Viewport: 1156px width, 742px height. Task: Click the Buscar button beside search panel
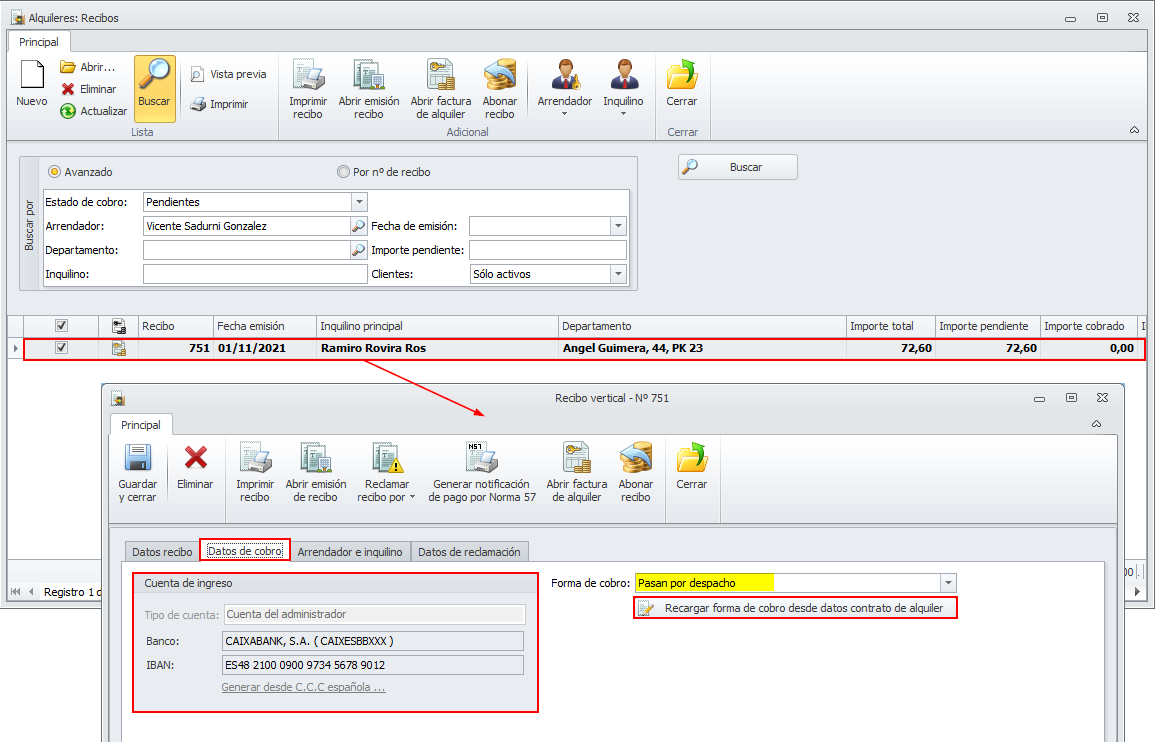(x=738, y=167)
